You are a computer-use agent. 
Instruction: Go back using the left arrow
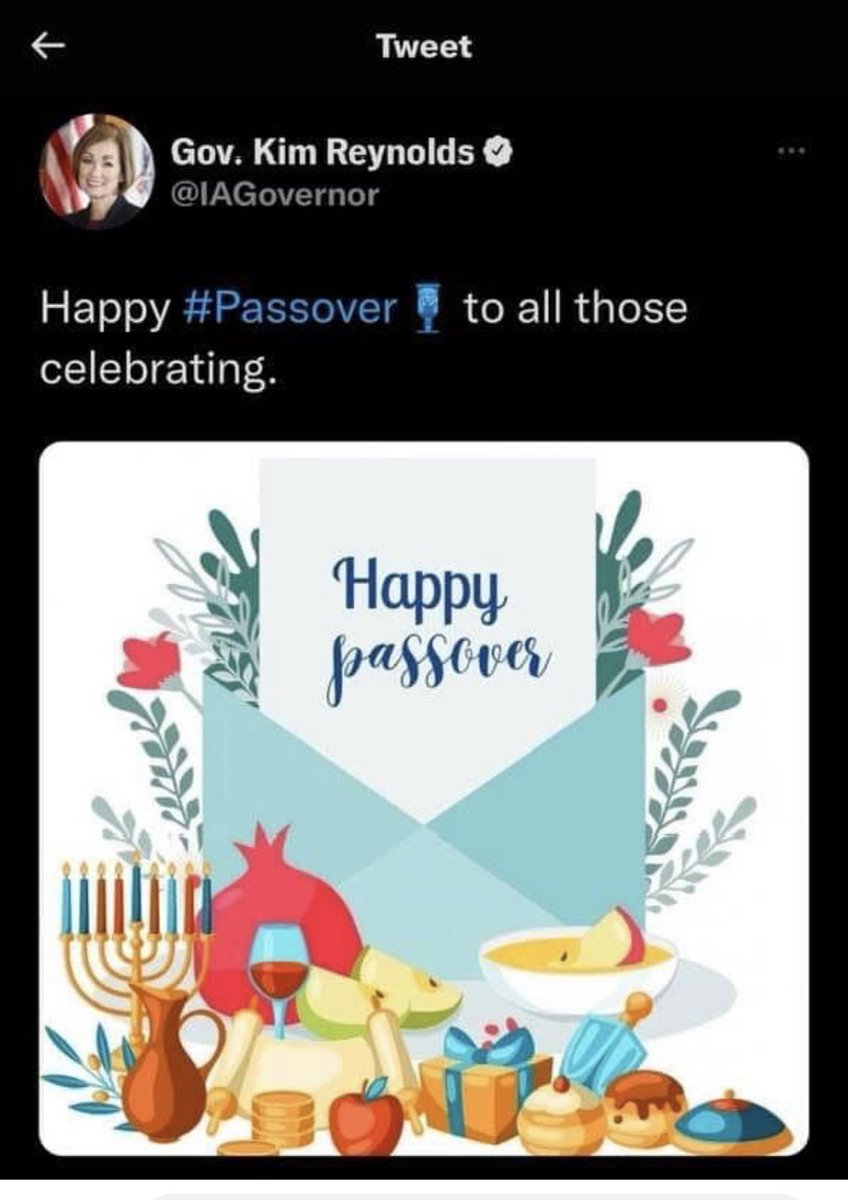(x=49, y=47)
